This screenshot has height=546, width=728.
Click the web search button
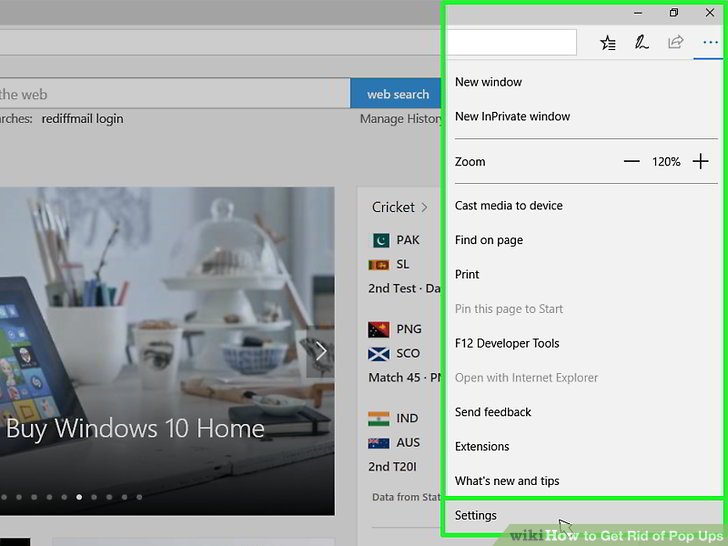[x=396, y=94]
